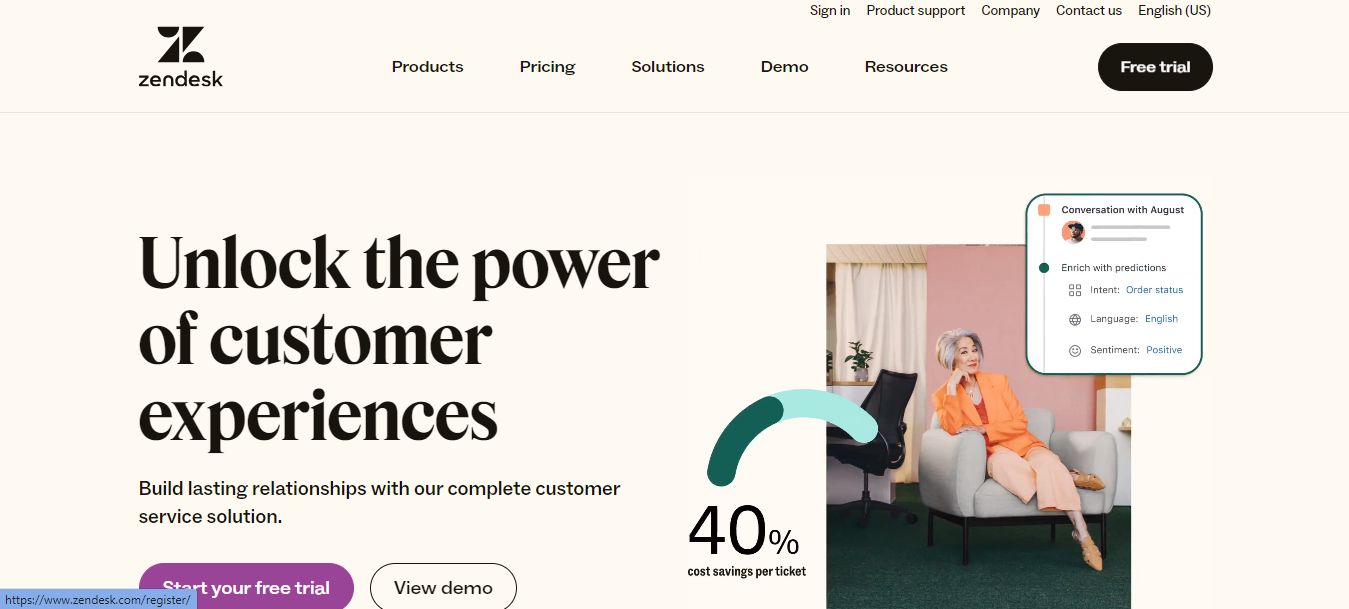Click the green Enrich with predictions dot
Screen dimensions: 1349x609
point(1044,268)
